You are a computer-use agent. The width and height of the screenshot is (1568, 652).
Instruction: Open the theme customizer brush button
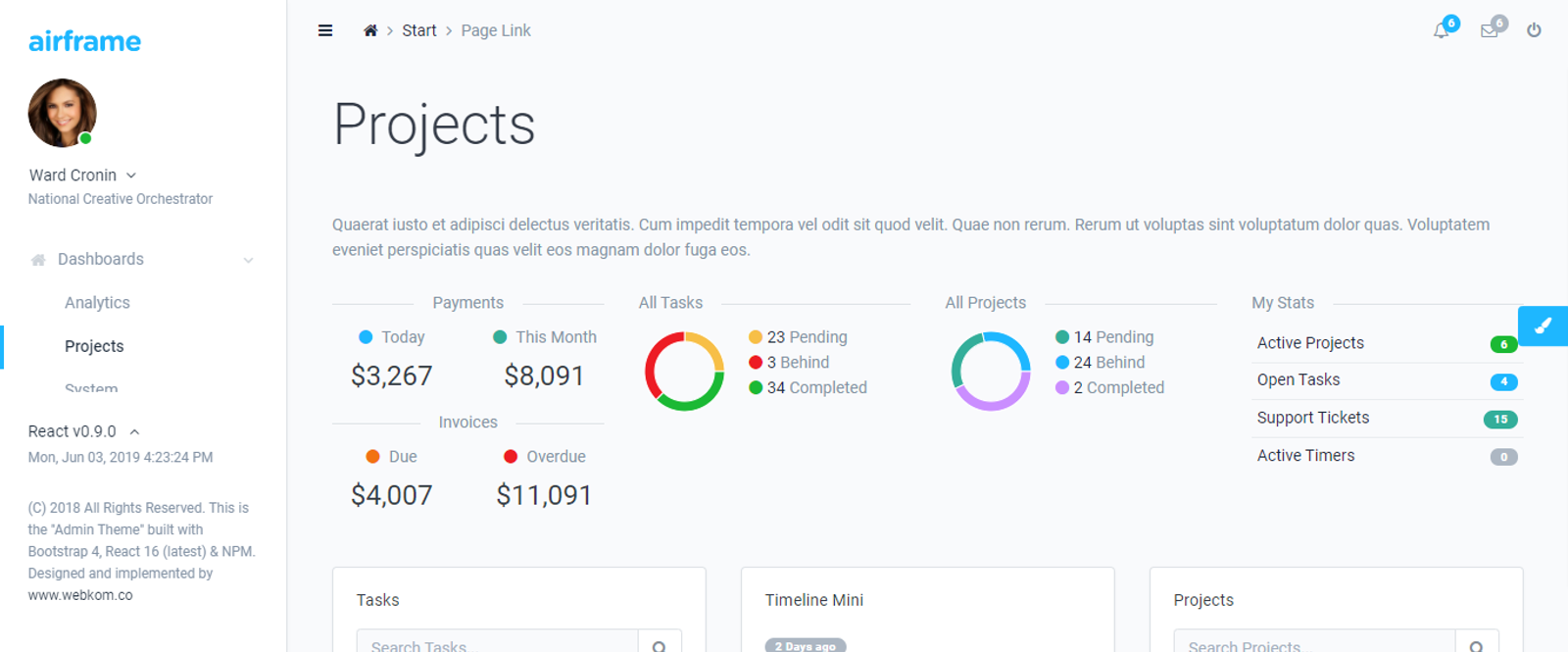tap(1543, 326)
